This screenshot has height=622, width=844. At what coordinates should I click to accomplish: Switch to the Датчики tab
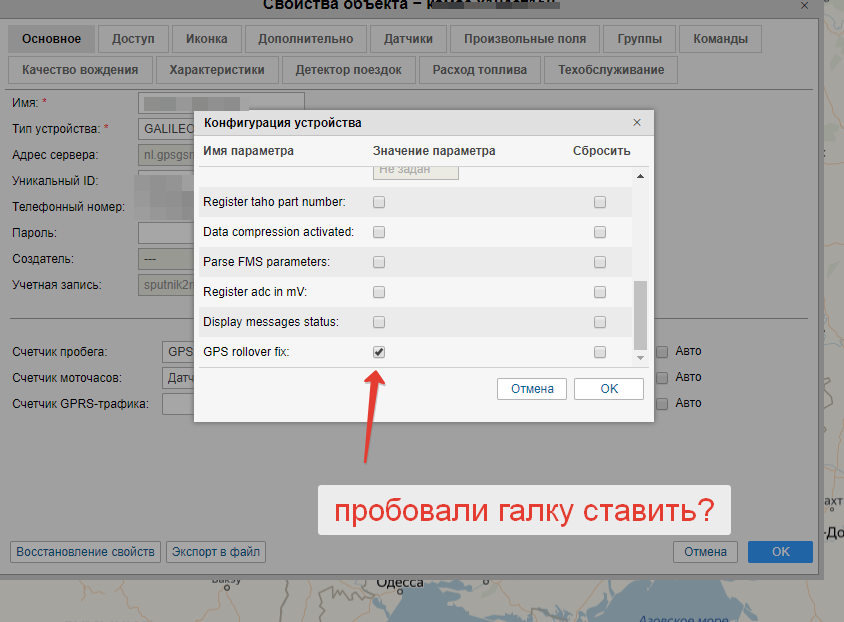[408, 39]
